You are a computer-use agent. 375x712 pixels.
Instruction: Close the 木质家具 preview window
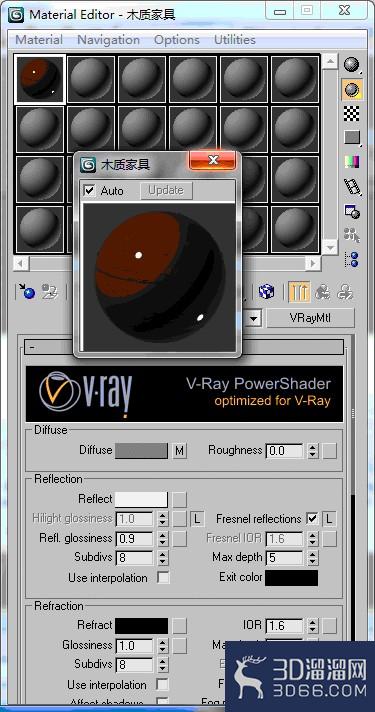point(212,160)
